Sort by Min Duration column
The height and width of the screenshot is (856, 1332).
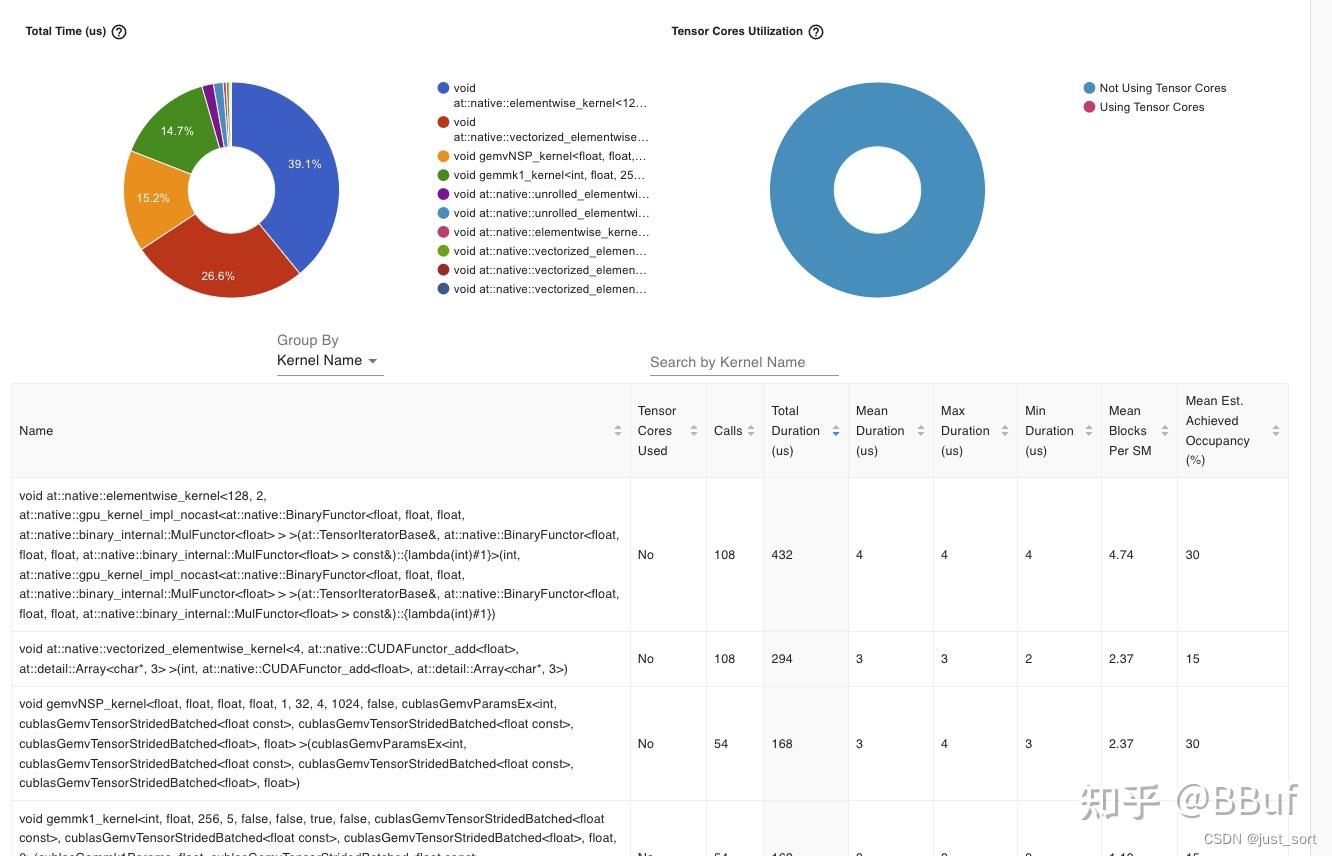[1088, 431]
